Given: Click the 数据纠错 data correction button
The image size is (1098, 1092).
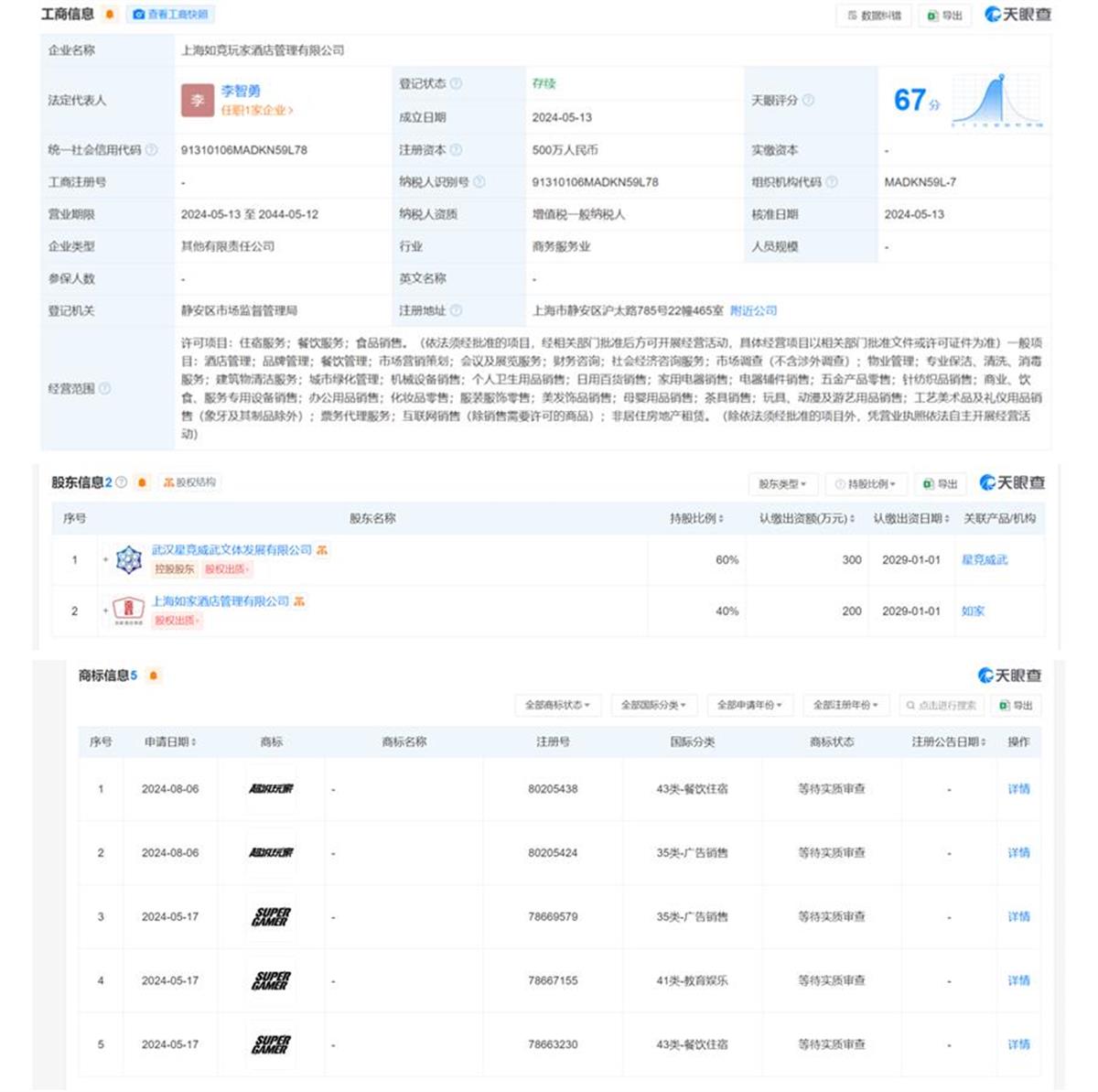Looking at the screenshot, I should [x=874, y=16].
